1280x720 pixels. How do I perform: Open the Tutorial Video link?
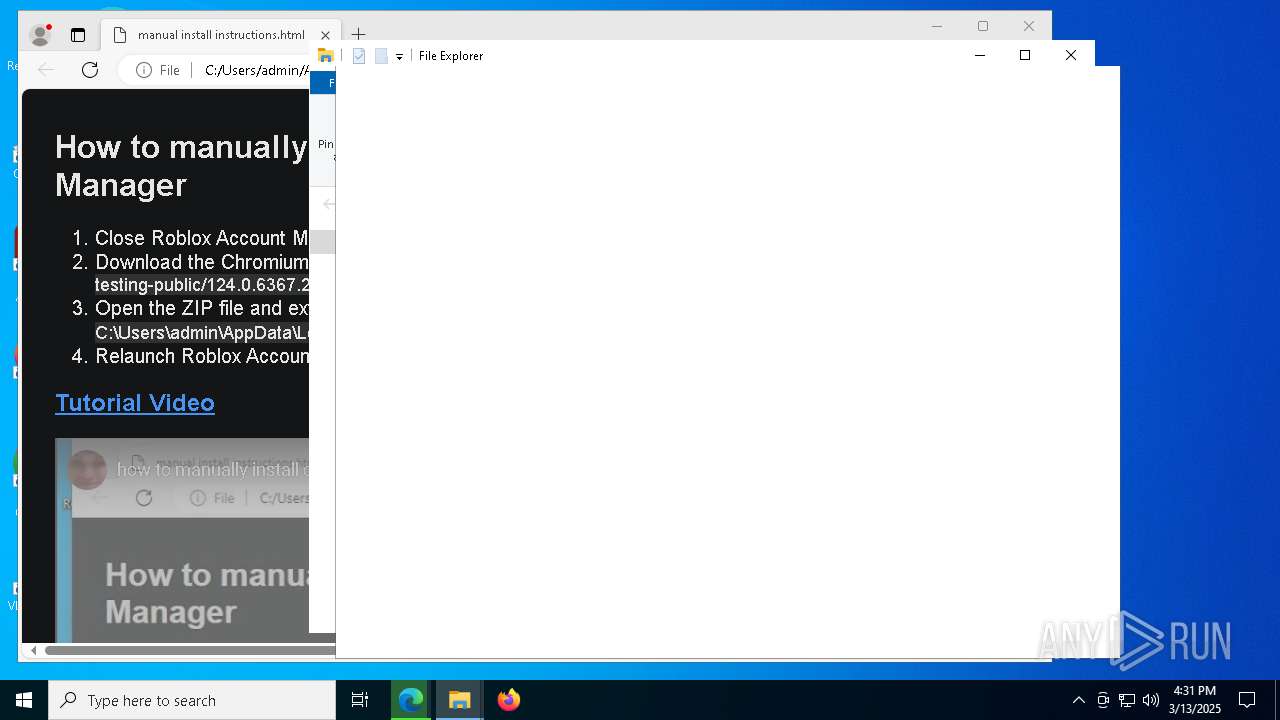(135, 402)
